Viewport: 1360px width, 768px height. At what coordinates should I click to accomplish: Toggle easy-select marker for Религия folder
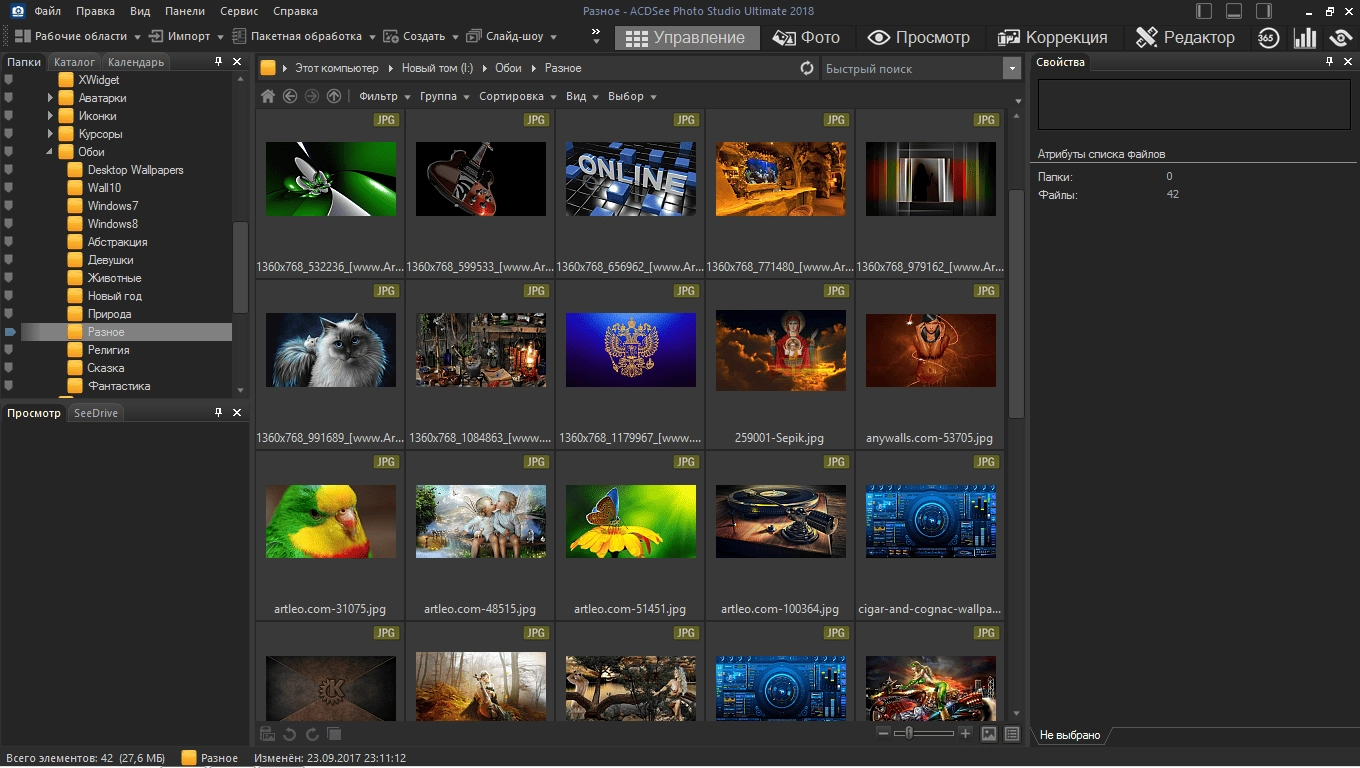[9, 350]
